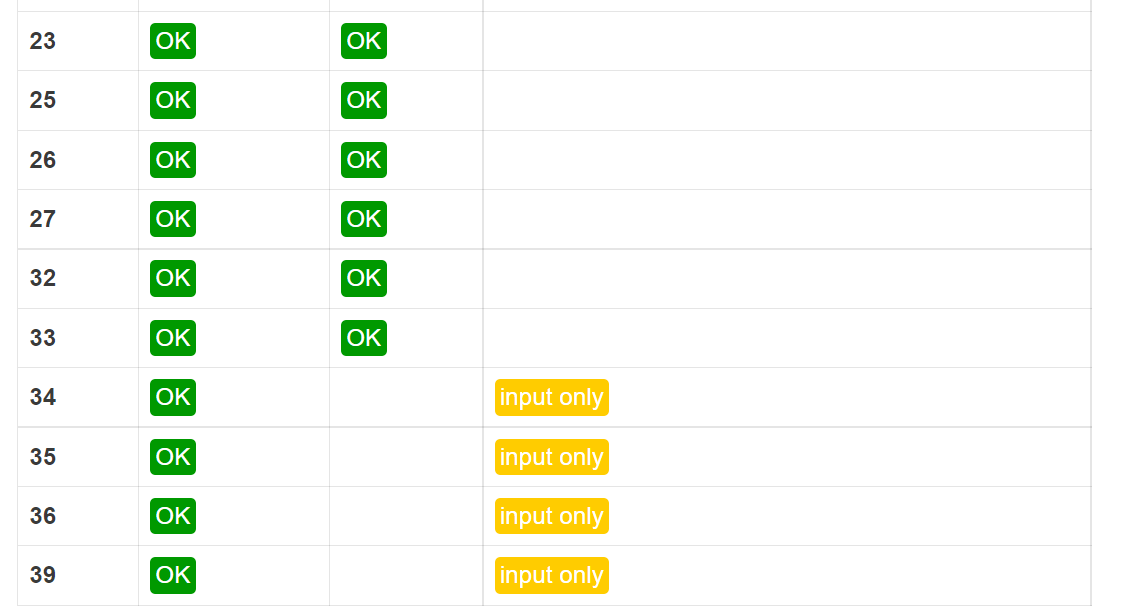Image resolution: width=1121 pixels, height=612 pixels.
Task: Click the pin number 23 cell
Action: [43, 41]
